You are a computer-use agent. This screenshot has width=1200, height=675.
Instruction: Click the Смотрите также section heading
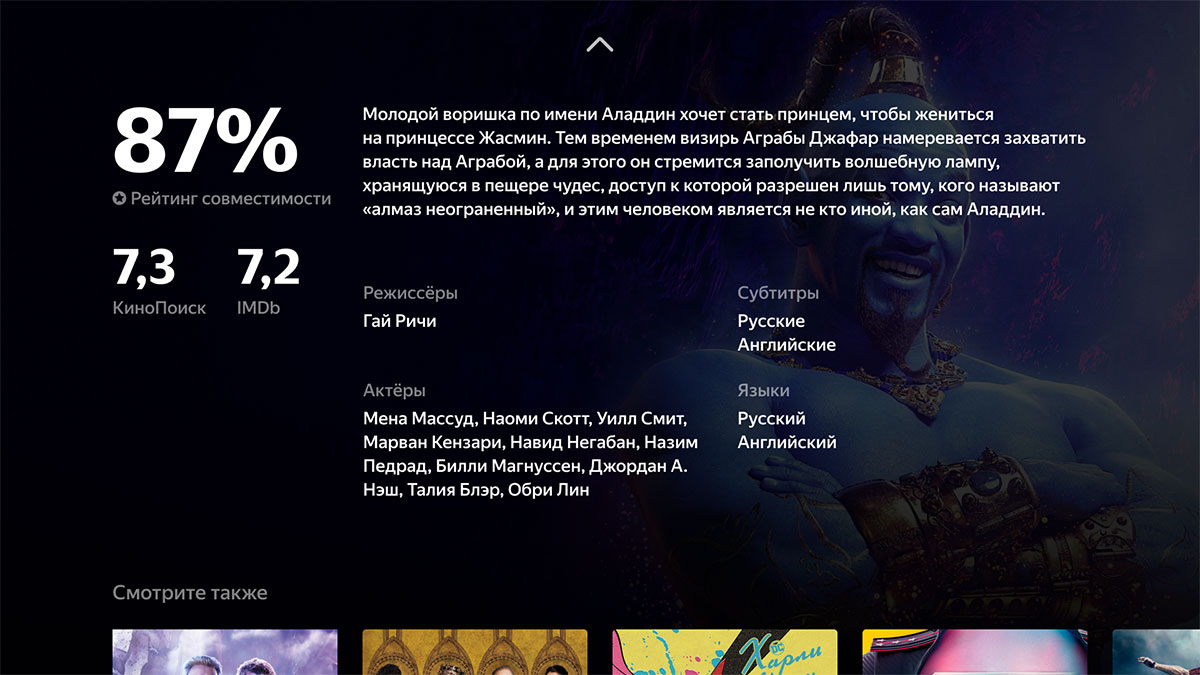(190, 593)
